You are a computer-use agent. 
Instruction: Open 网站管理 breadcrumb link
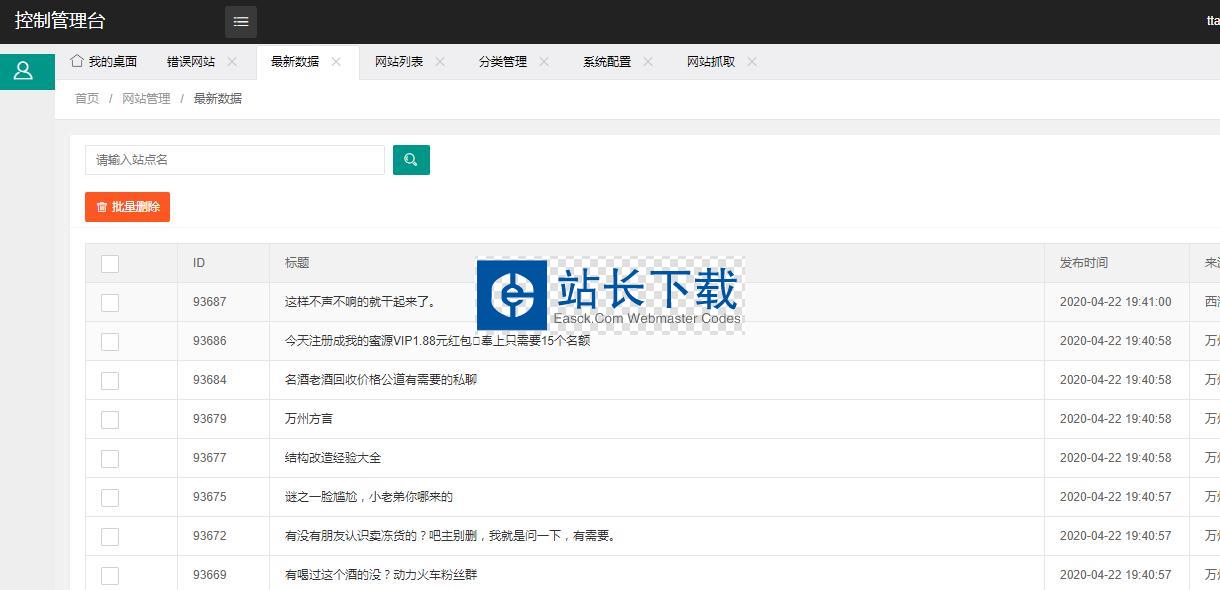146,99
